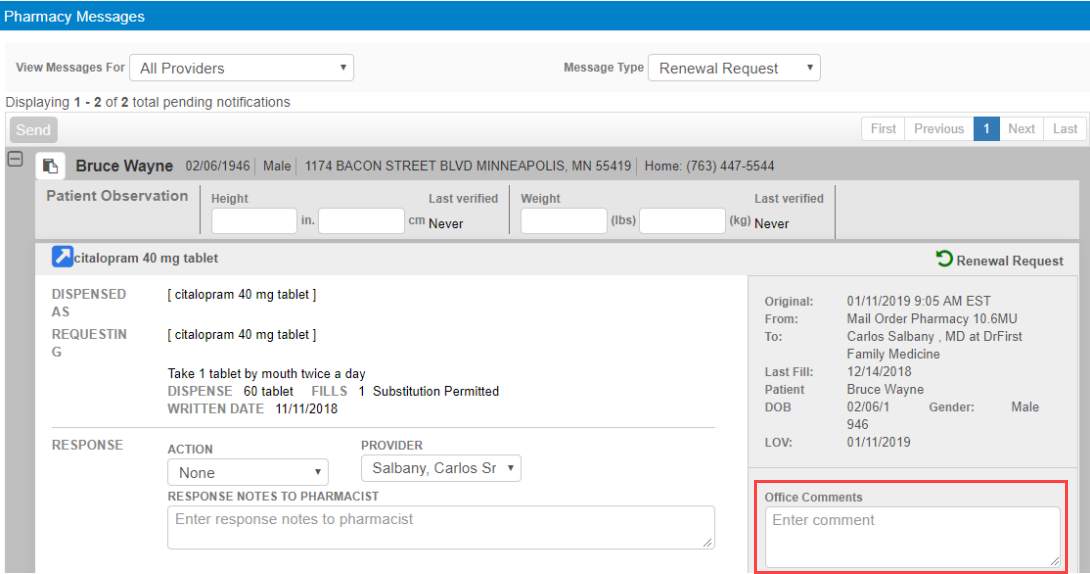Go to the Next page
This screenshot has width=1090, height=574.
1021,129
